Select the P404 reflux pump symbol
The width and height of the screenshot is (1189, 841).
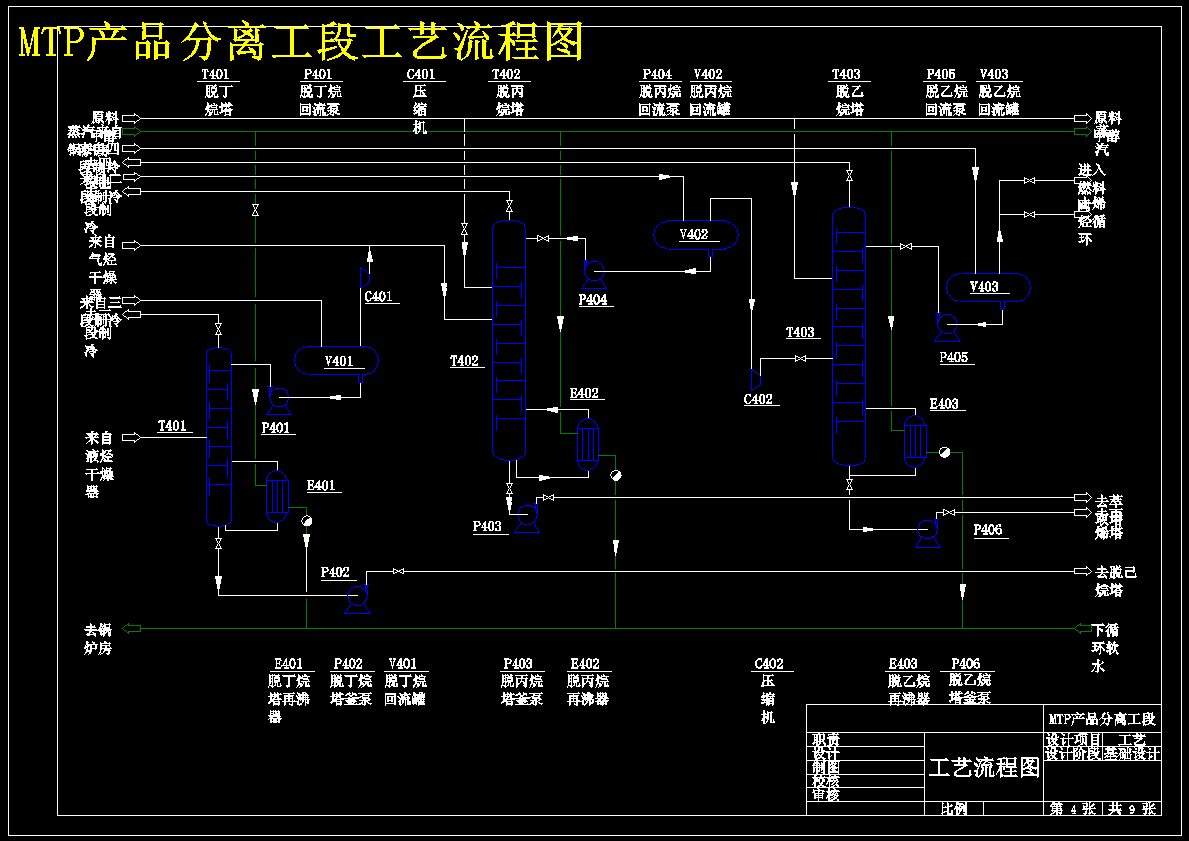pyautogui.click(x=594, y=274)
